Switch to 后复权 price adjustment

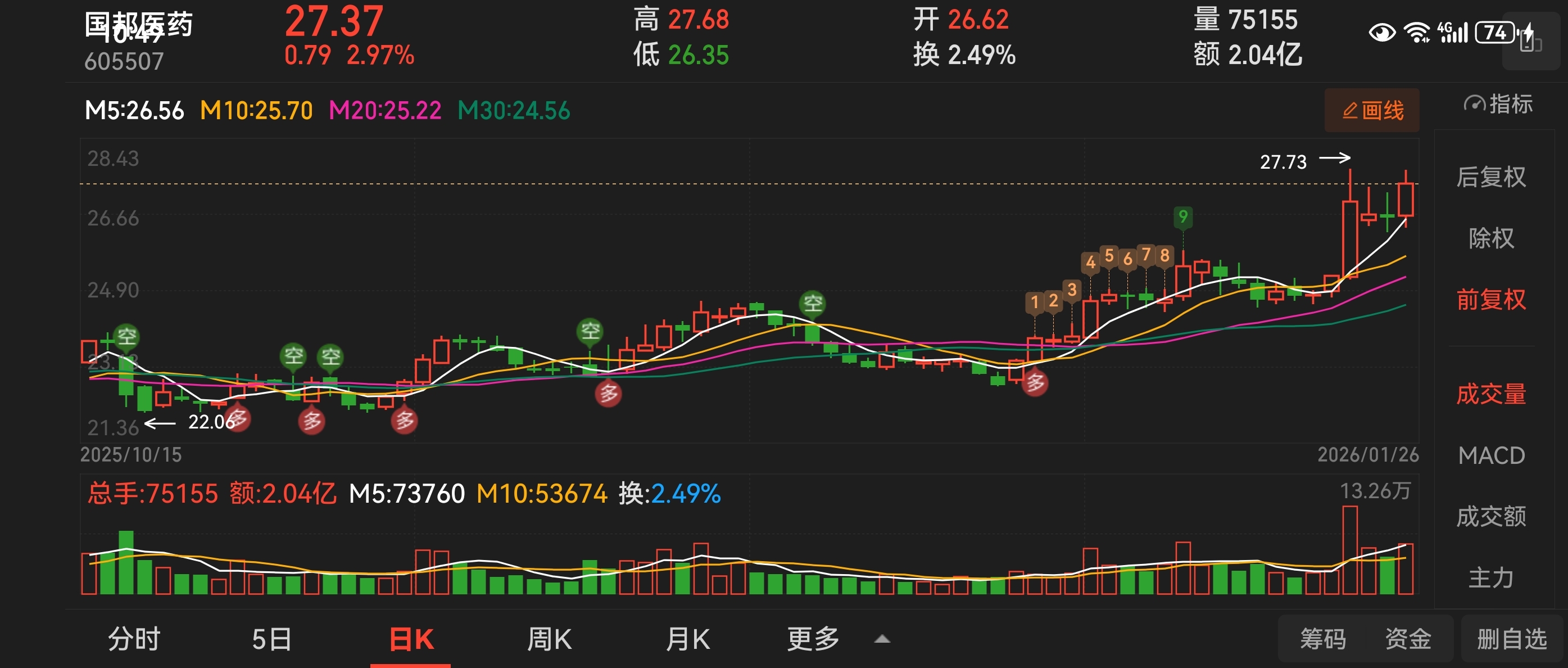pos(1490,177)
